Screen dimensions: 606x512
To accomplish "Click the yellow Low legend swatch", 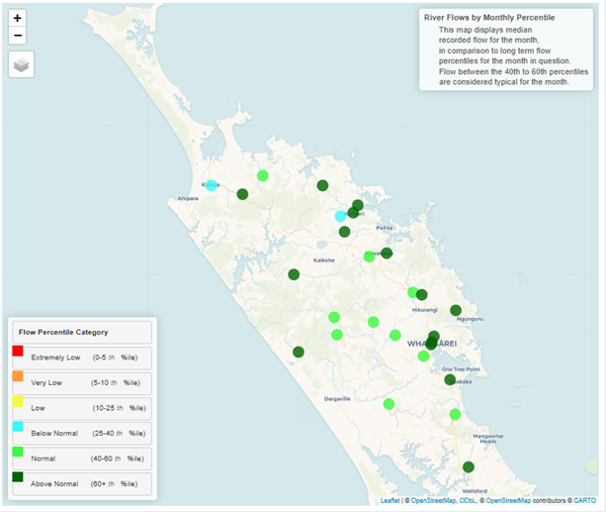I will [17, 408].
